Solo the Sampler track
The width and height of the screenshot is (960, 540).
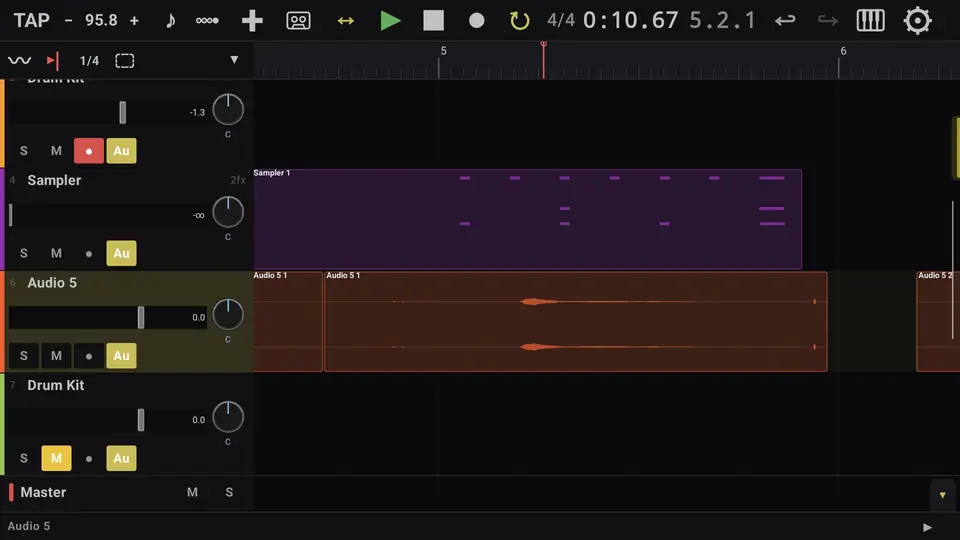(24, 253)
